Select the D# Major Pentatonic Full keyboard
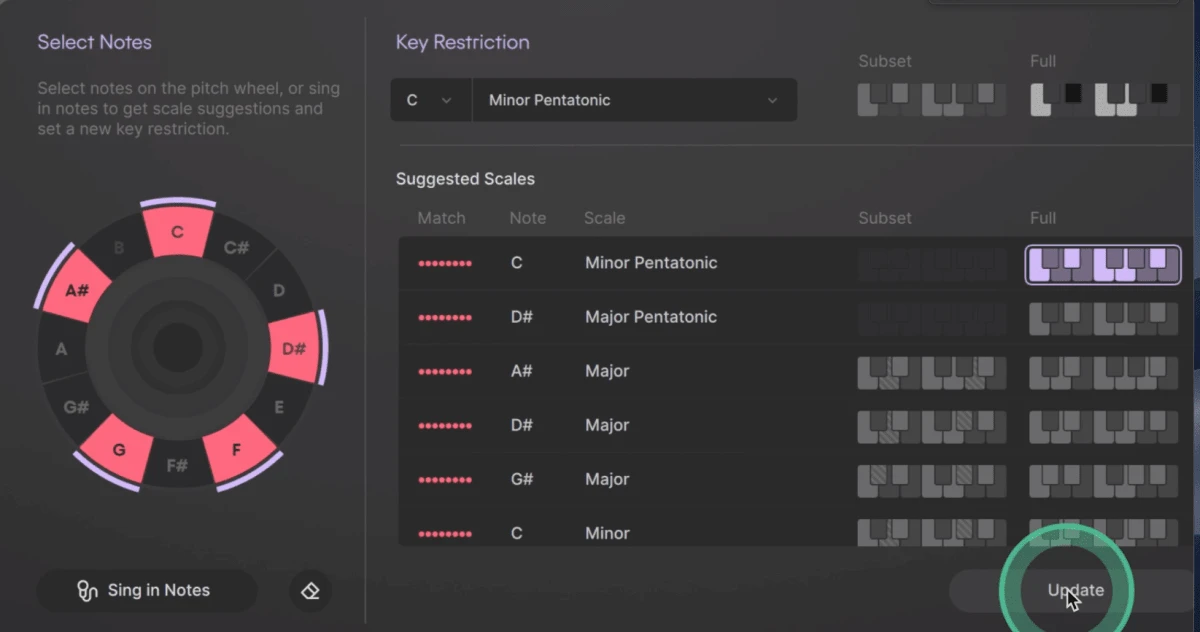This screenshot has width=1200, height=632. pos(1103,319)
